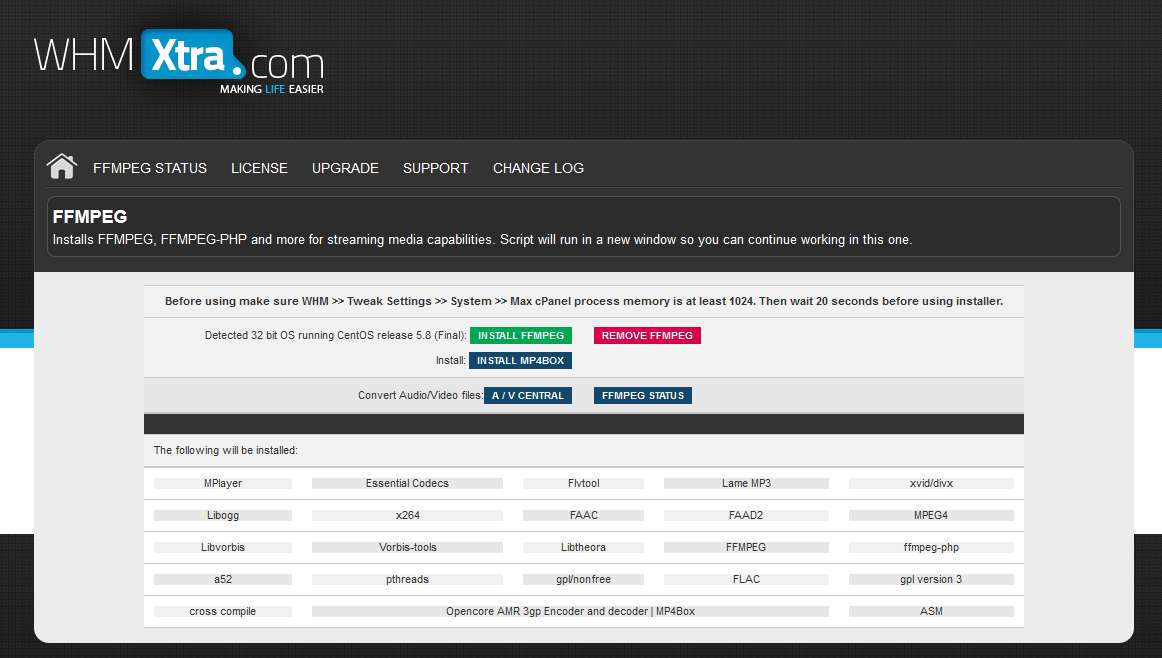View the CHANGE LOG page
This screenshot has height=658, width=1162.
pos(538,168)
